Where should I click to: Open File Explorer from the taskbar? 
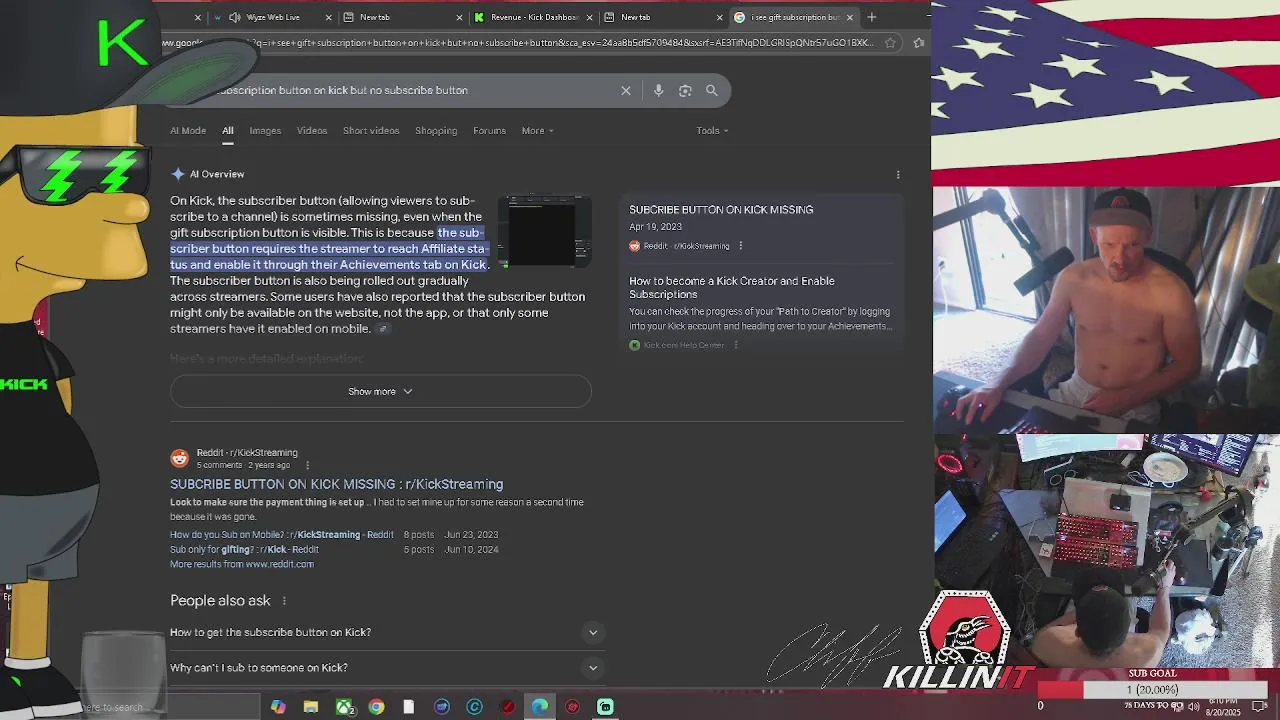[311, 707]
